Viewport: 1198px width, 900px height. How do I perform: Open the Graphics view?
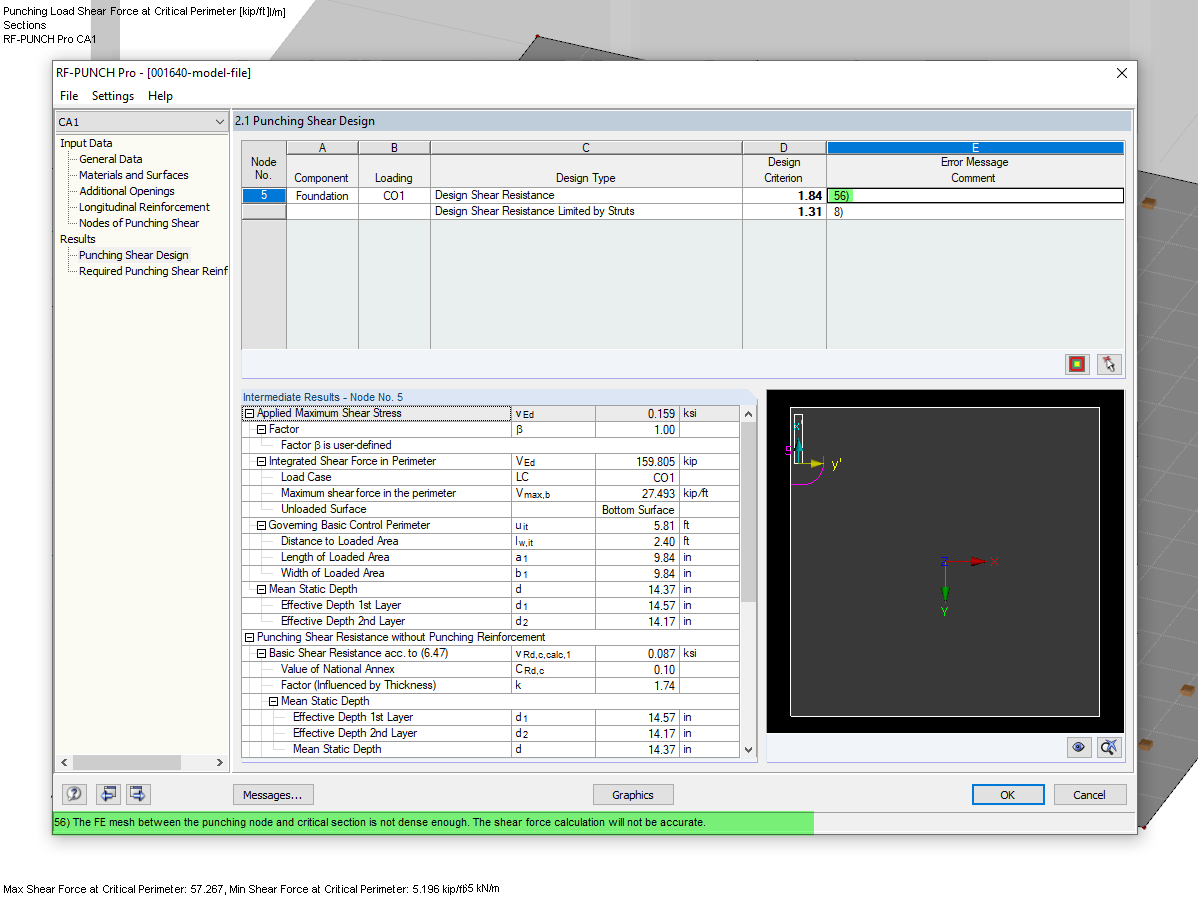[633, 794]
